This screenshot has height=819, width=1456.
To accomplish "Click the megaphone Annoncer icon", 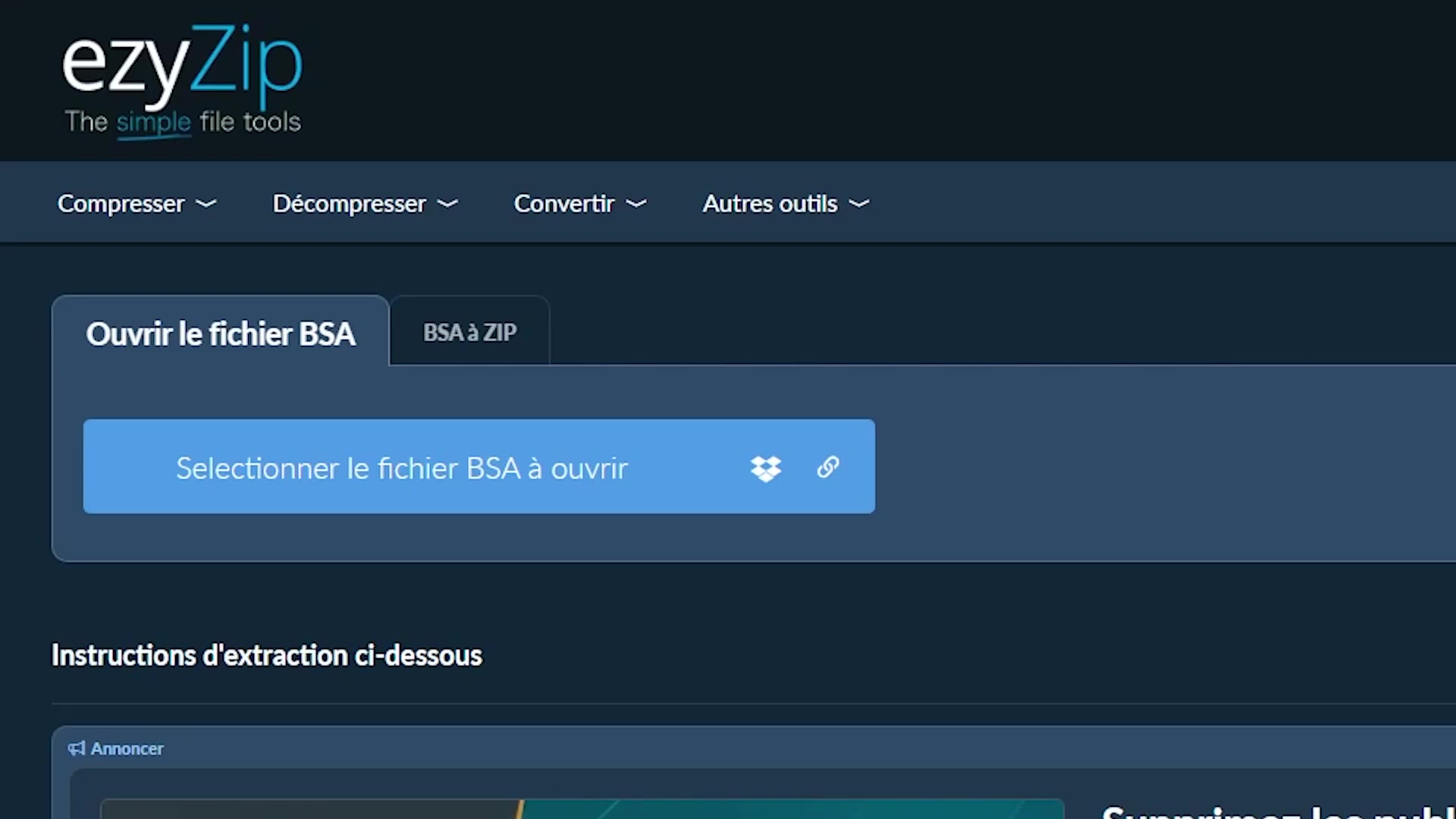I will (76, 748).
